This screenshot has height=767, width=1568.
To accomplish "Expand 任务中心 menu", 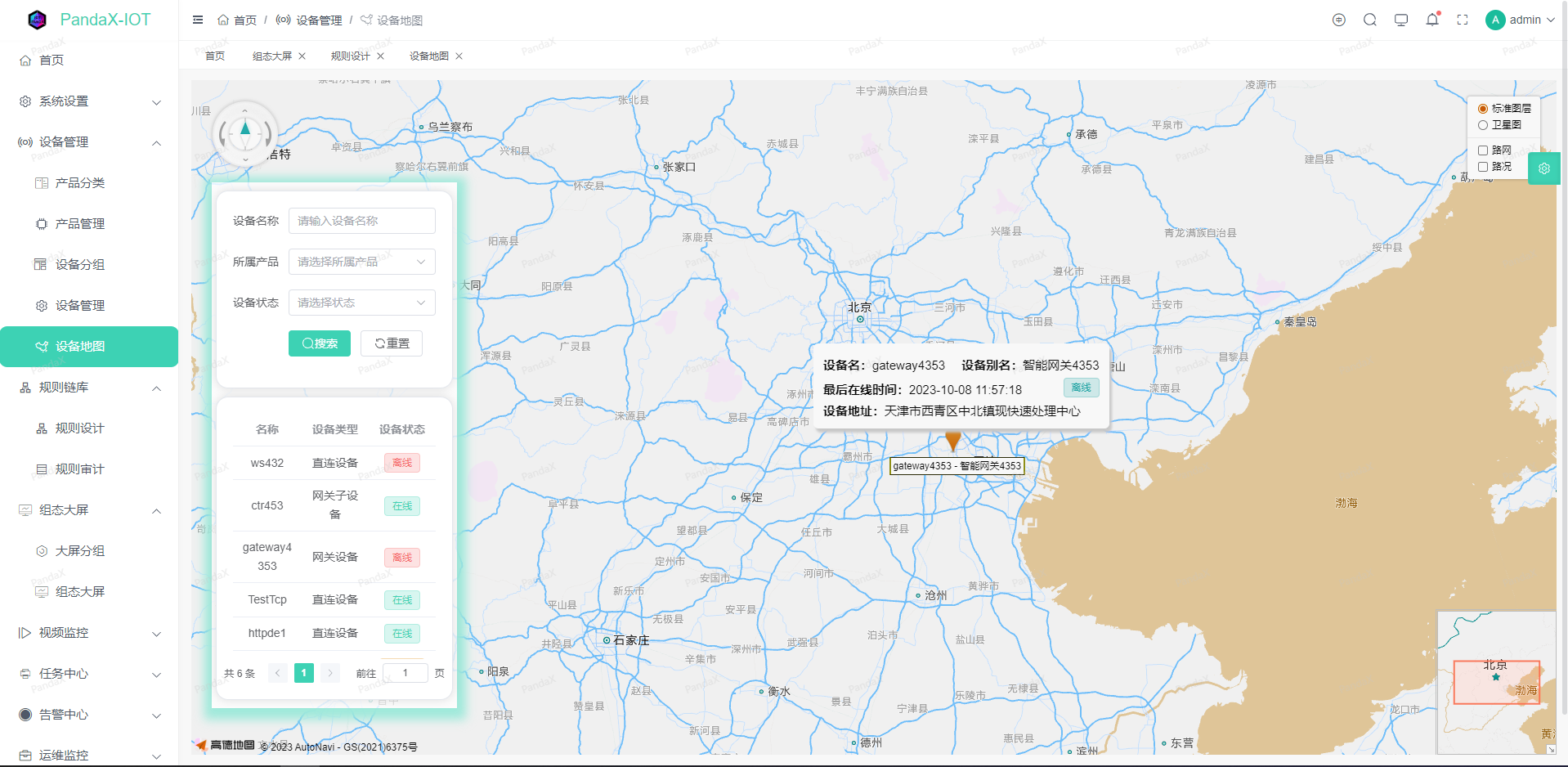I will pyautogui.click(x=89, y=674).
